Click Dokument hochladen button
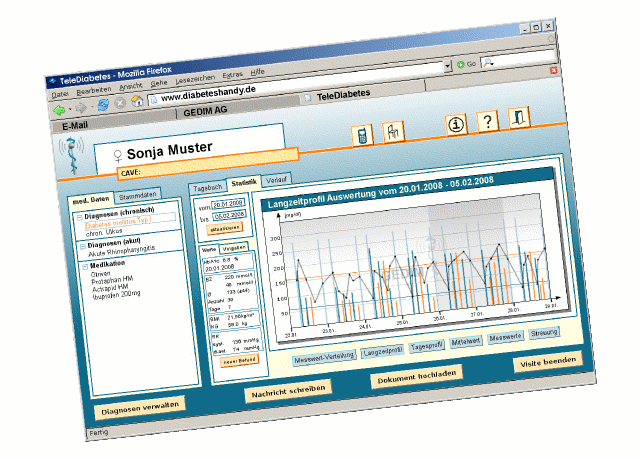Viewport: 640px width, 459px height. pos(417,377)
